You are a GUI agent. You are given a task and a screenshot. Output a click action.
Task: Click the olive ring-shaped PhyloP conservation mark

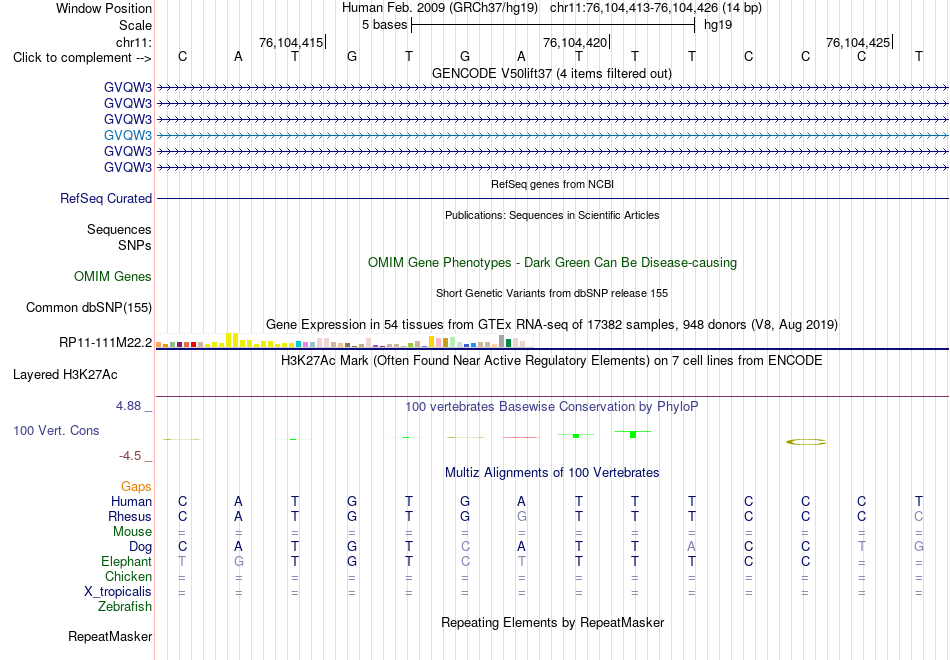tap(806, 442)
